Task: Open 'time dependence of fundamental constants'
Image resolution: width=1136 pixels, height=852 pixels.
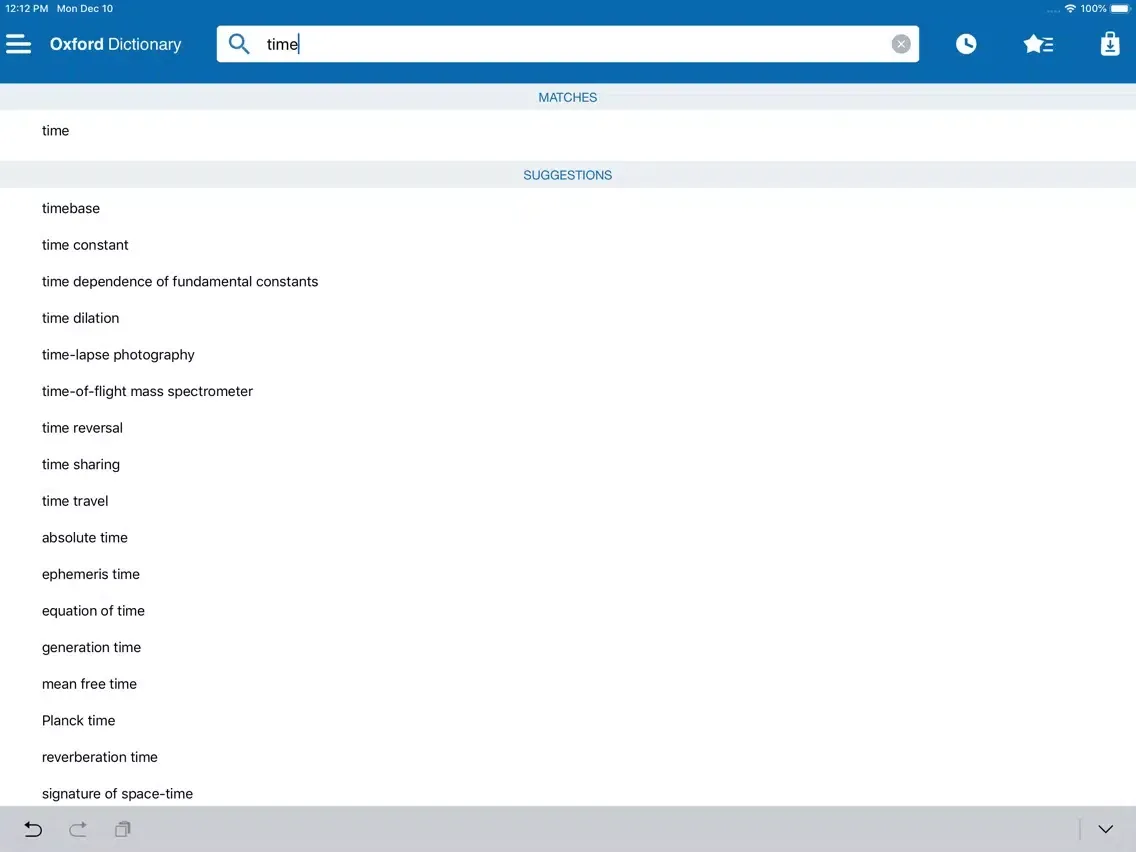Action: point(568,281)
